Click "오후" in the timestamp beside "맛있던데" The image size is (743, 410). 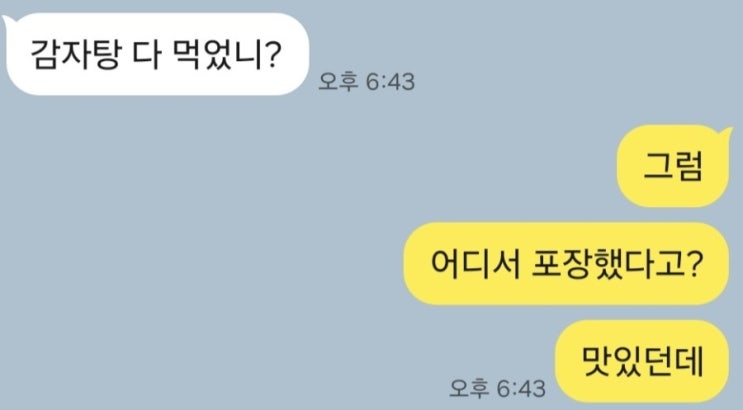click(x=468, y=389)
